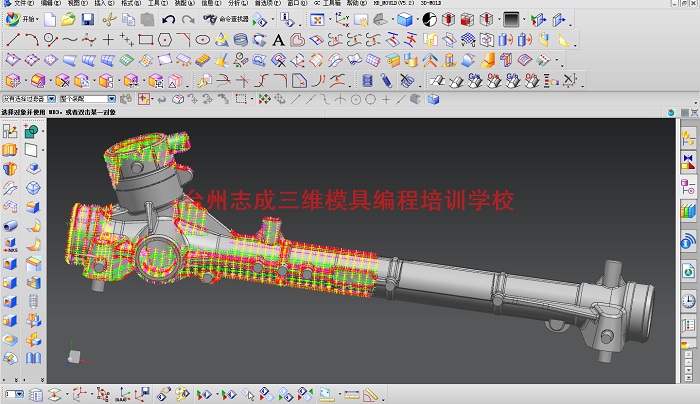
Task: Click the coordinate triad in the viewport corner
Action: point(75,354)
